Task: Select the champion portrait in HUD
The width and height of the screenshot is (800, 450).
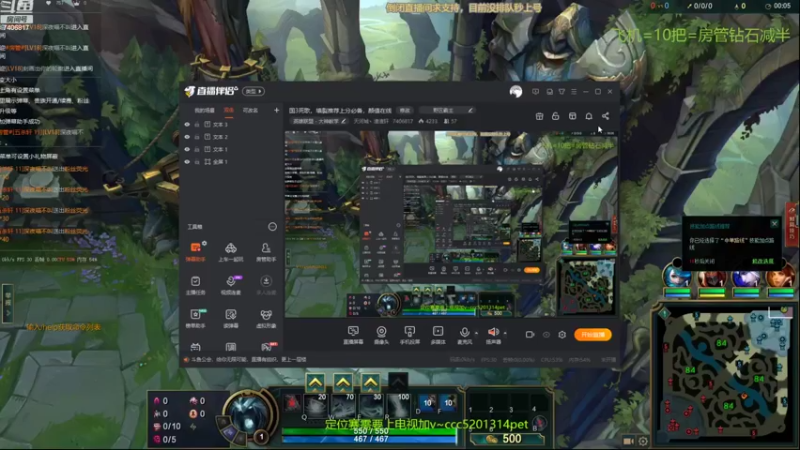Action: pyautogui.click(x=248, y=411)
